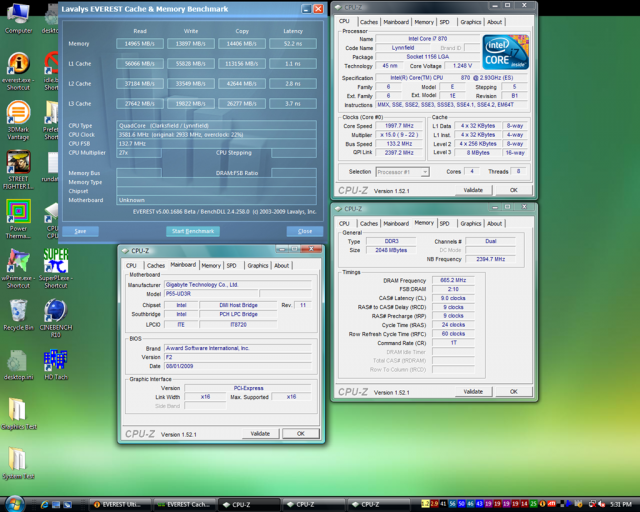Open Graphics tab in Mainboard CPU-Z window
640x512 pixels.
(x=258, y=265)
